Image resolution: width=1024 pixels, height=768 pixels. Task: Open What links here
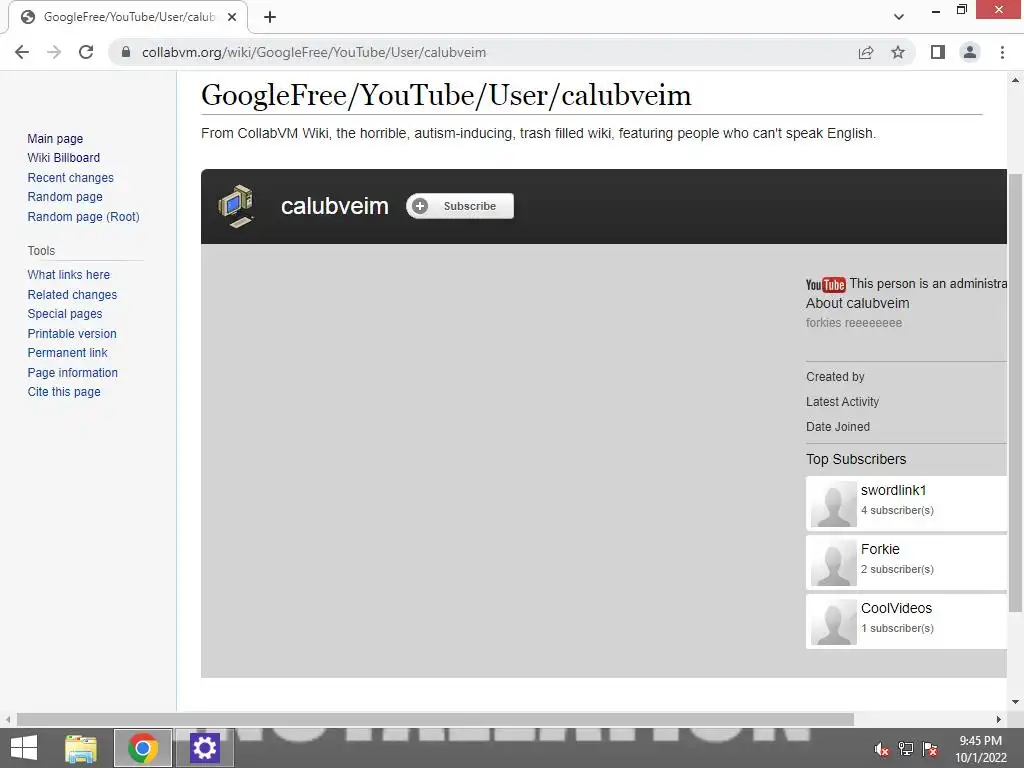(x=69, y=275)
